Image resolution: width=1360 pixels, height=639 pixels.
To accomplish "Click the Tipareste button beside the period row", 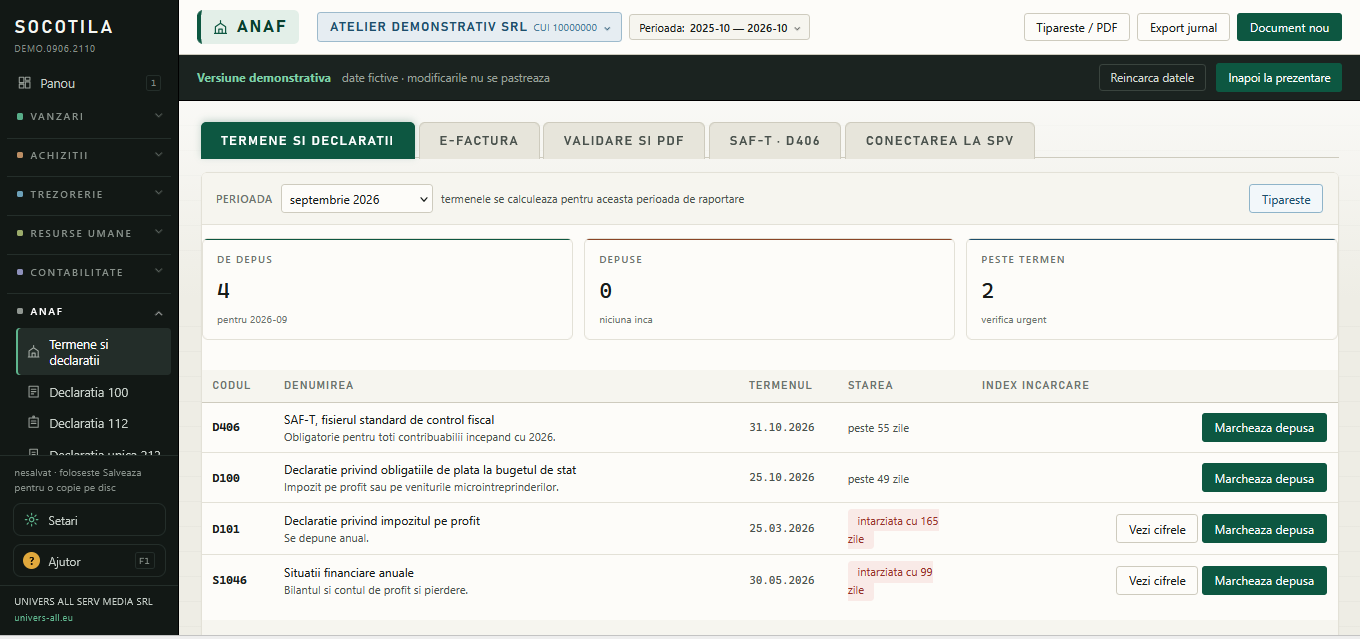I will tap(1286, 199).
